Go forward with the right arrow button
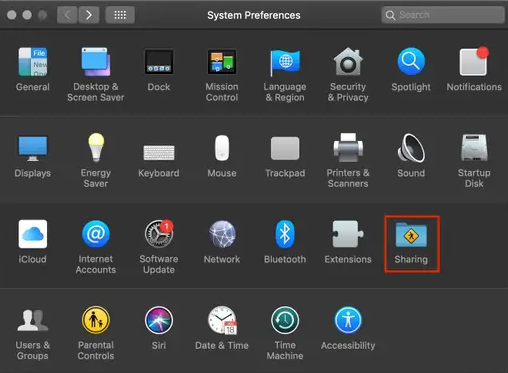508x373 pixels. point(89,15)
